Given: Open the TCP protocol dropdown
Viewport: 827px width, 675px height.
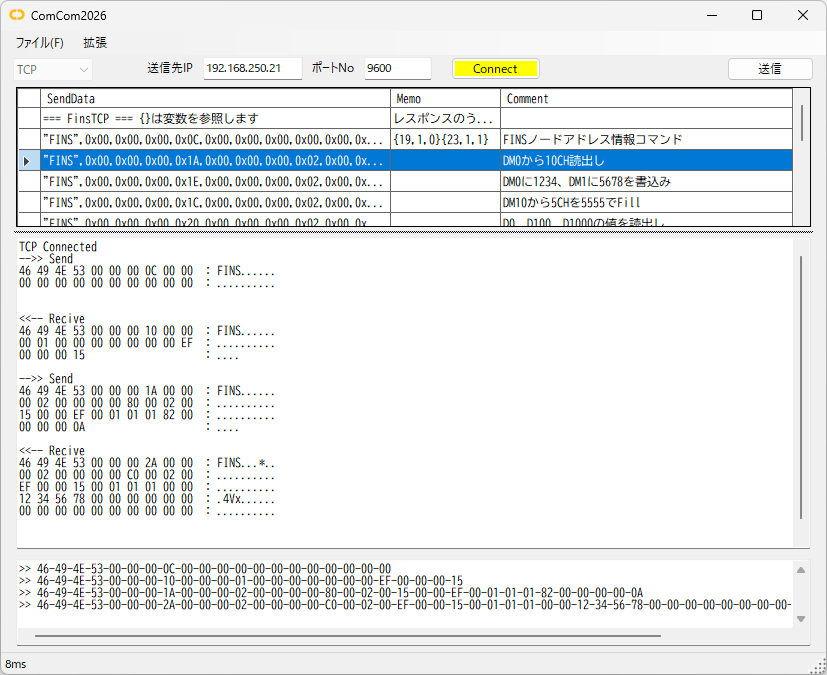Looking at the screenshot, I should coord(52,69).
